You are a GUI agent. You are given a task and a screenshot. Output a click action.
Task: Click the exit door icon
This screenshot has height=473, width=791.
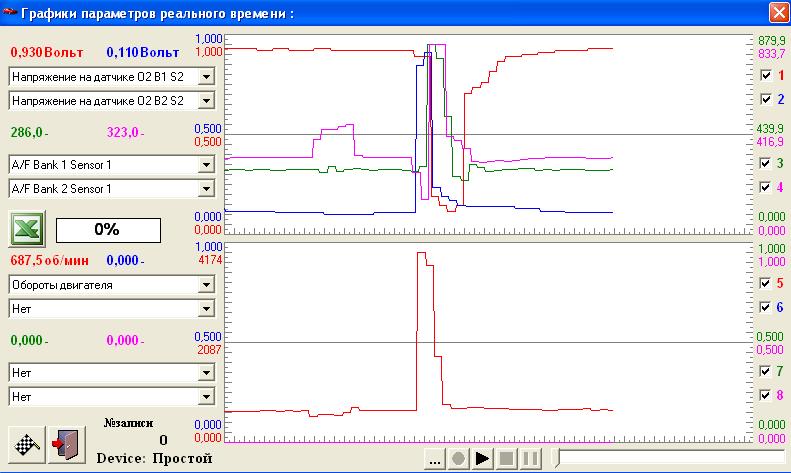coord(65,443)
